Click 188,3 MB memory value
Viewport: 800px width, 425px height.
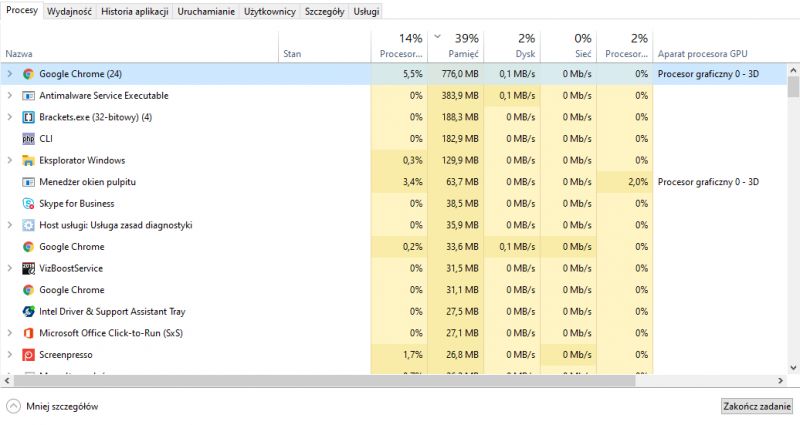pyautogui.click(x=460, y=117)
